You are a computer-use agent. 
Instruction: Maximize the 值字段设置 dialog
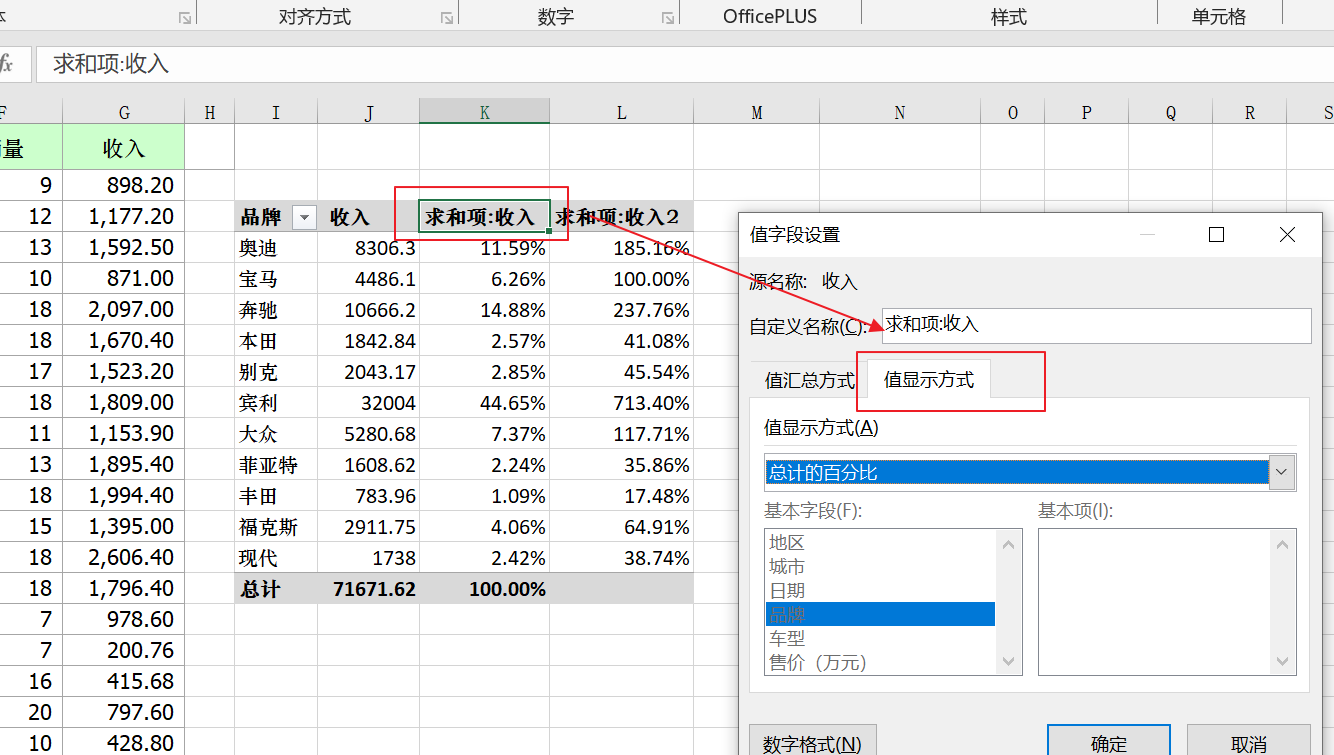1216,234
